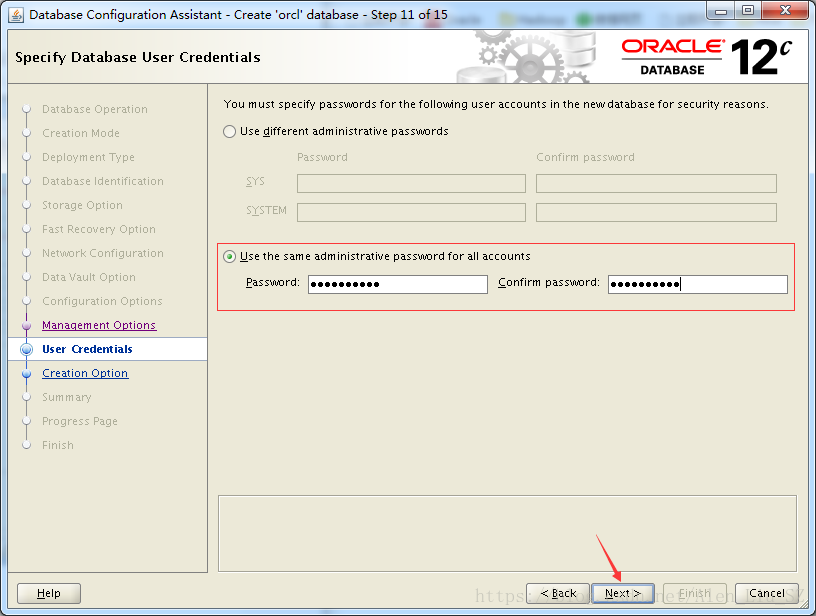Image resolution: width=816 pixels, height=616 pixels.
Task: Minimize the Database Configuration Assistant window
Action: point(721,11)
